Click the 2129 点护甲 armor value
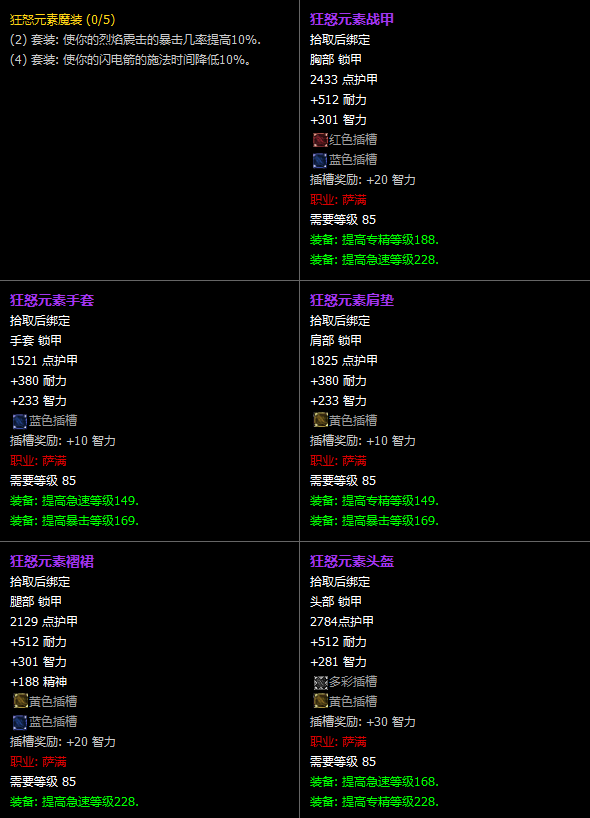Viewport: 590px width, 818px height. (44, 621)
